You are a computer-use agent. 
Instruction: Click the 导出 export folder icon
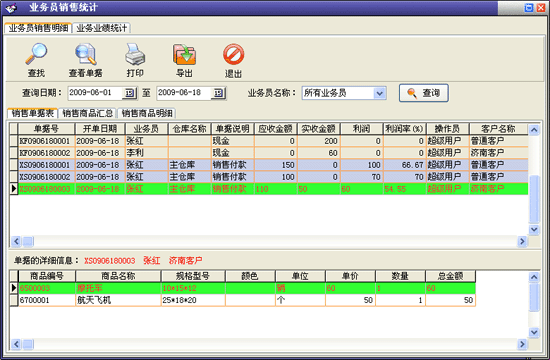[x=184, y=54]
